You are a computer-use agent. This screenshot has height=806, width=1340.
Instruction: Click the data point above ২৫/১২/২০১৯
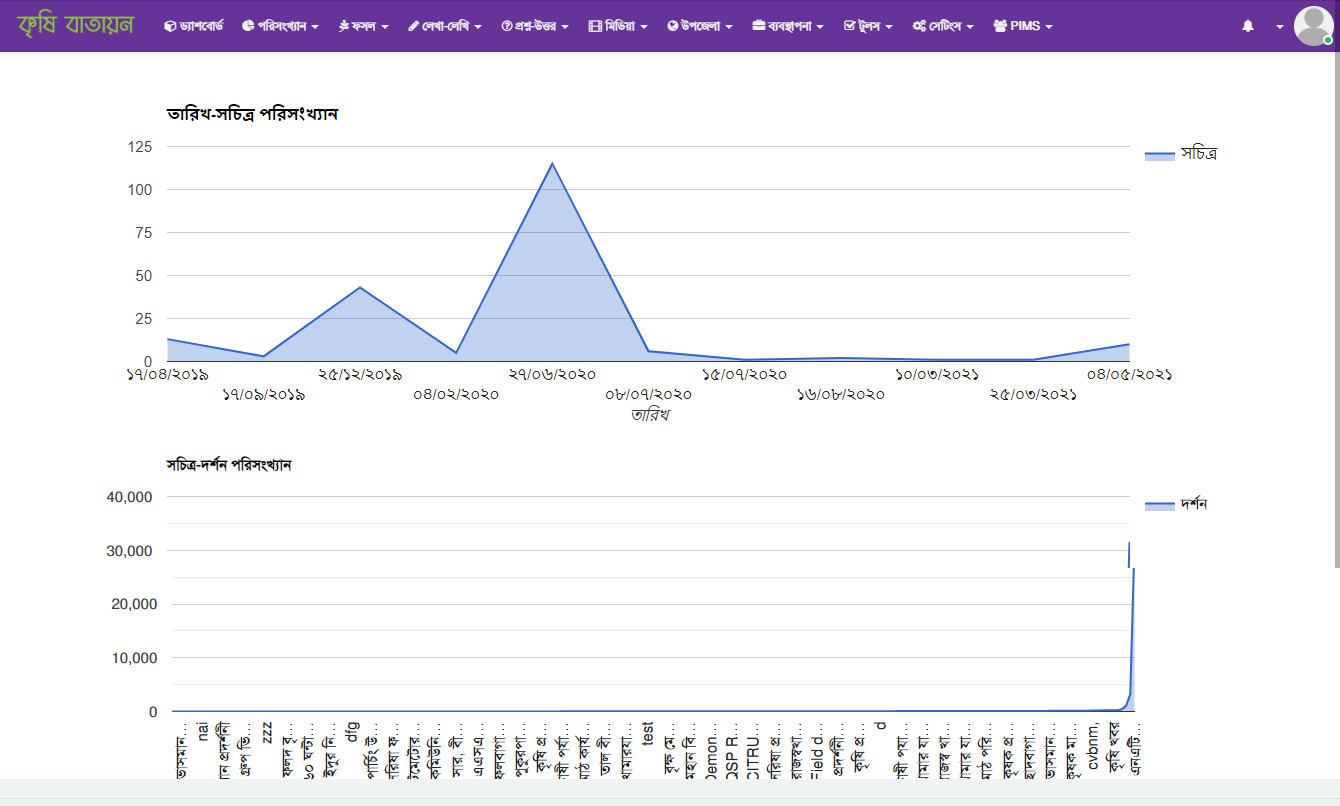[359, 288]
